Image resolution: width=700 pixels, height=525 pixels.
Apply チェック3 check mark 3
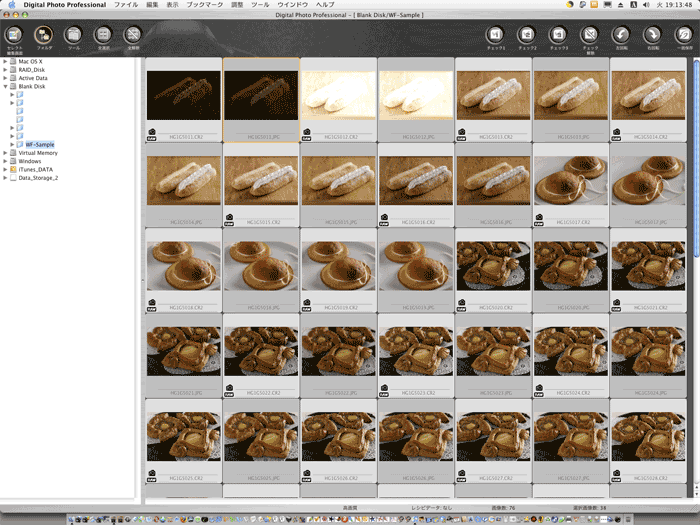point(558,34)
